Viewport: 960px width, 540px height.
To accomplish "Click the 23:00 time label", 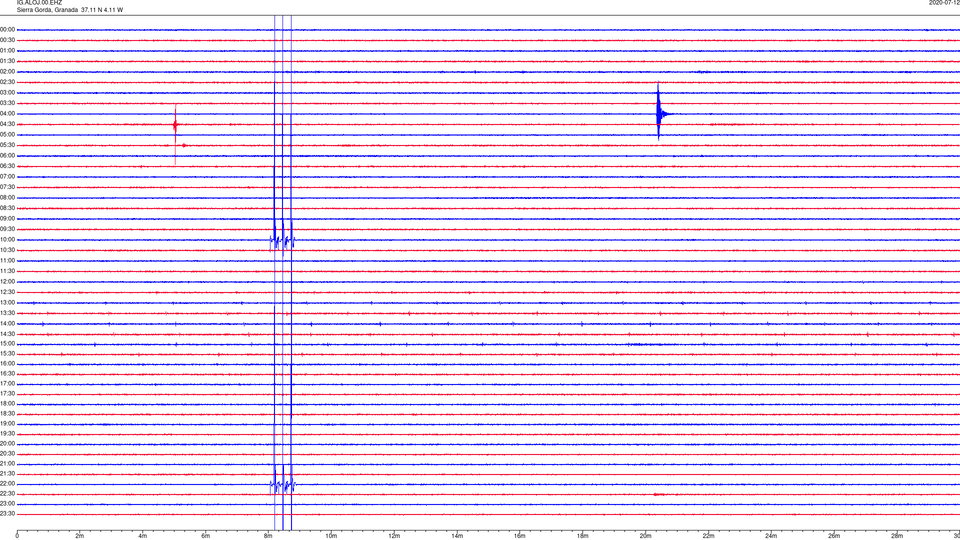I will click(7, 504).
